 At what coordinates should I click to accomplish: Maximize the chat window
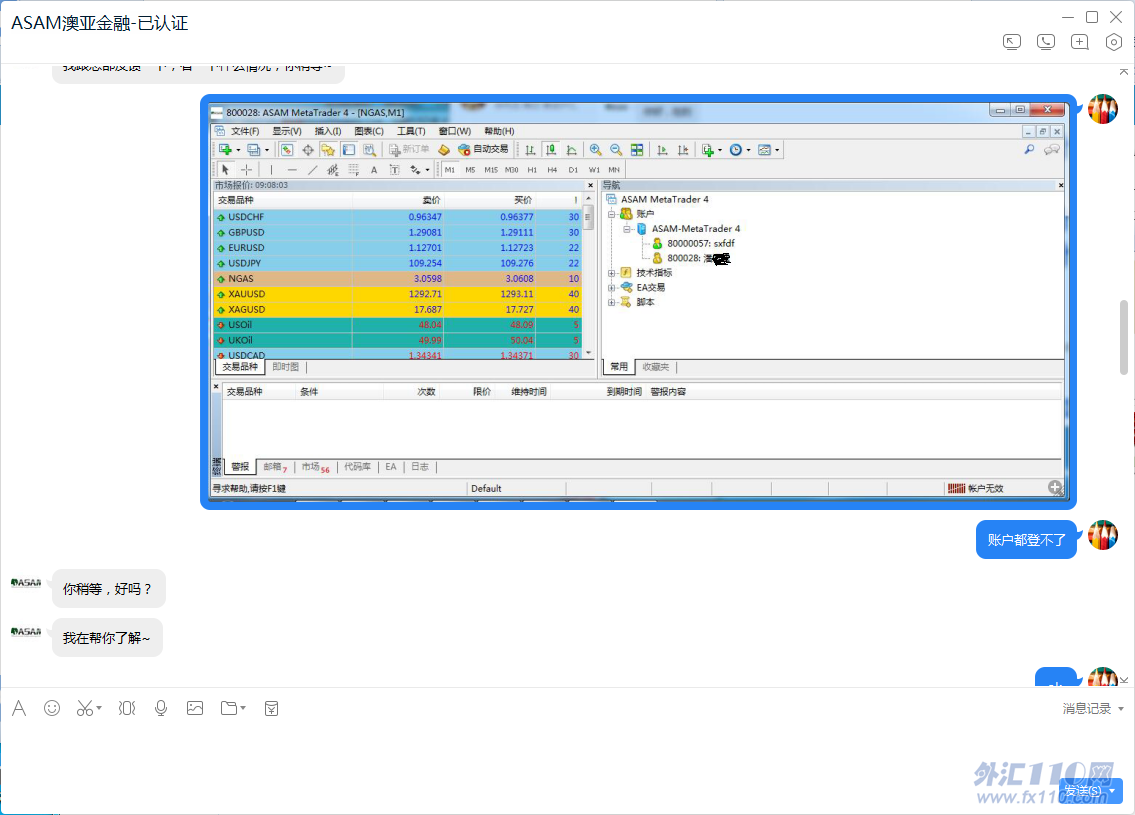1092,17
